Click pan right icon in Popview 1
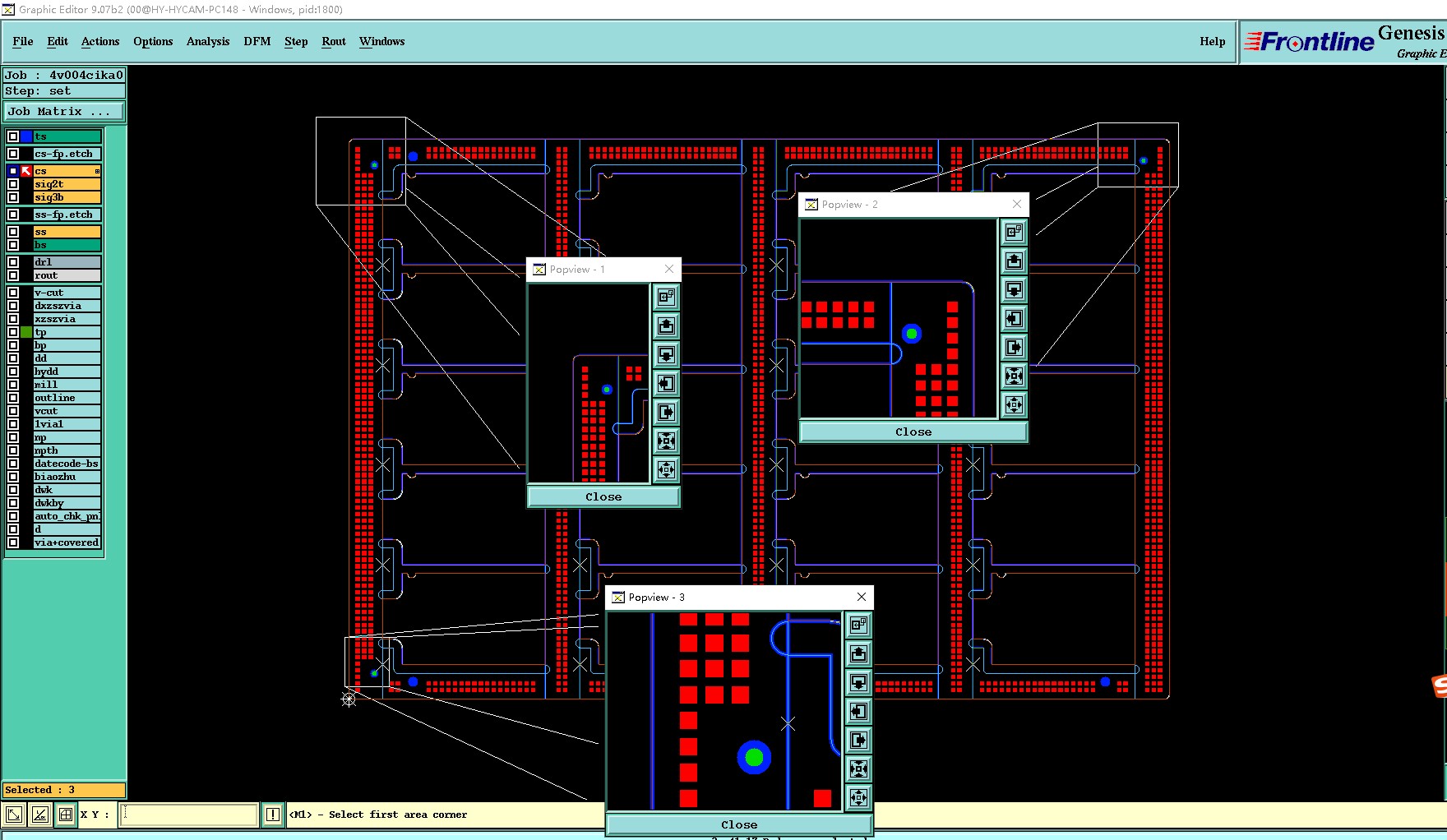Screen dimensions: 1447x840 tap(666, 412)
